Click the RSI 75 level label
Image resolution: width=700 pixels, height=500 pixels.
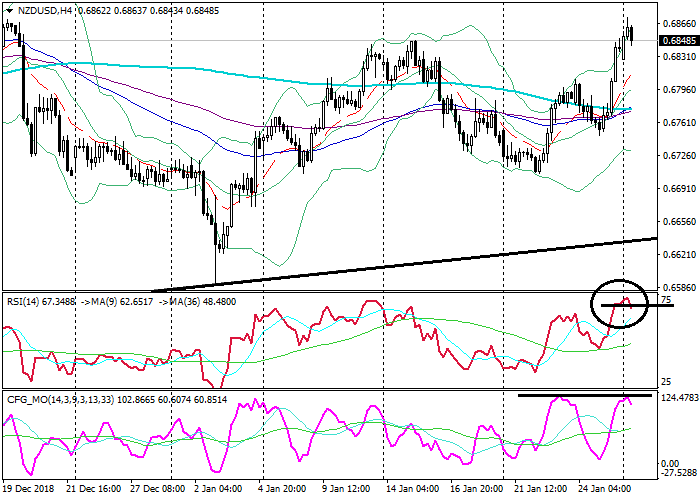[667, 300]
